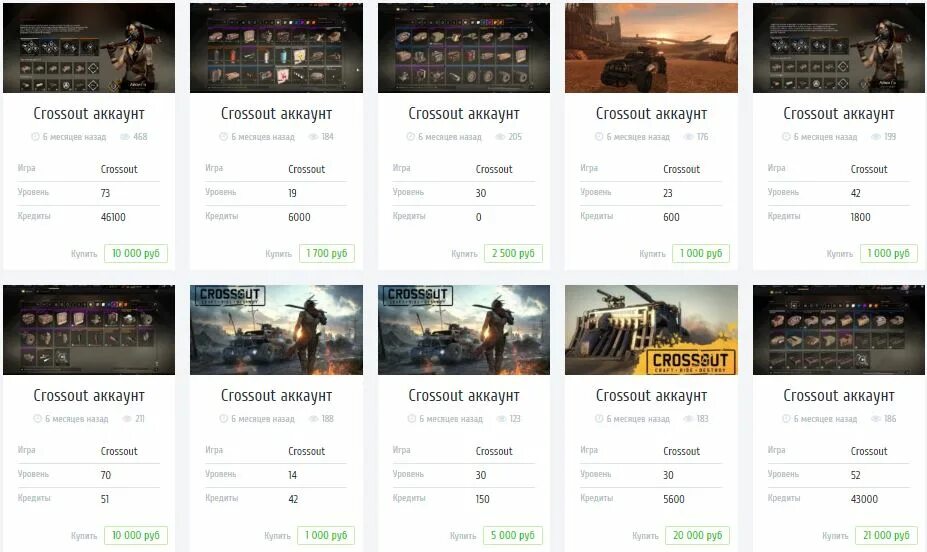Click the clock icon on the 183-views listing

click(x=599, y=418)
